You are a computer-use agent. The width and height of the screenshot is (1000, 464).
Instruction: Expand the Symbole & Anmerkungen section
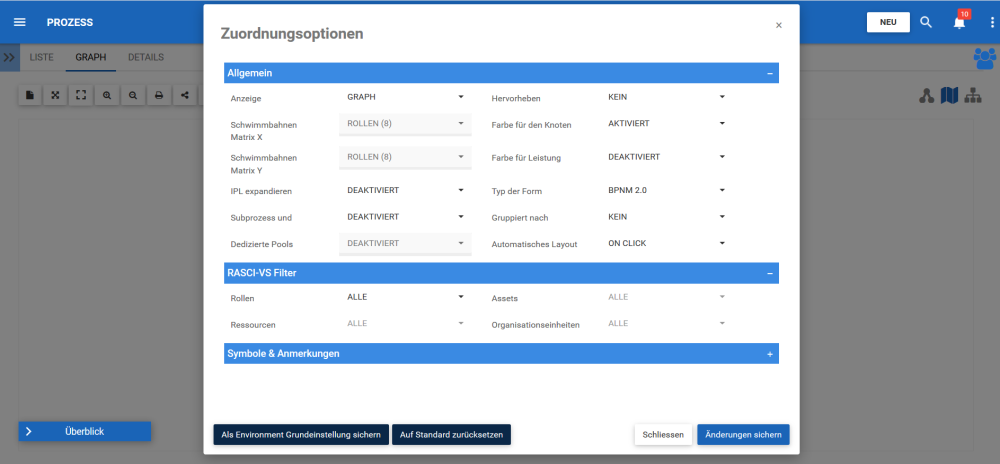point(770,354)
